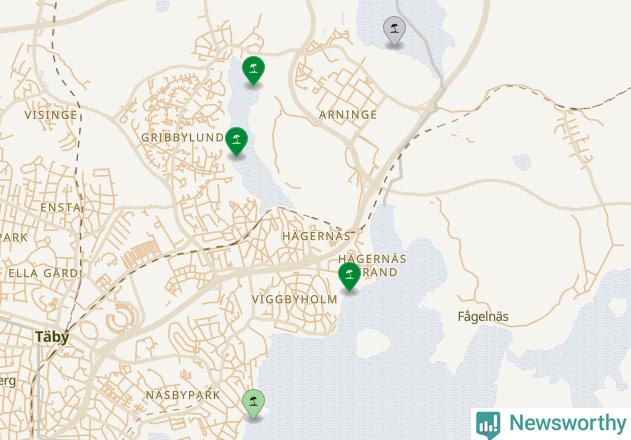Select the green beach marker north of Gribbylund

coord(254,70)
